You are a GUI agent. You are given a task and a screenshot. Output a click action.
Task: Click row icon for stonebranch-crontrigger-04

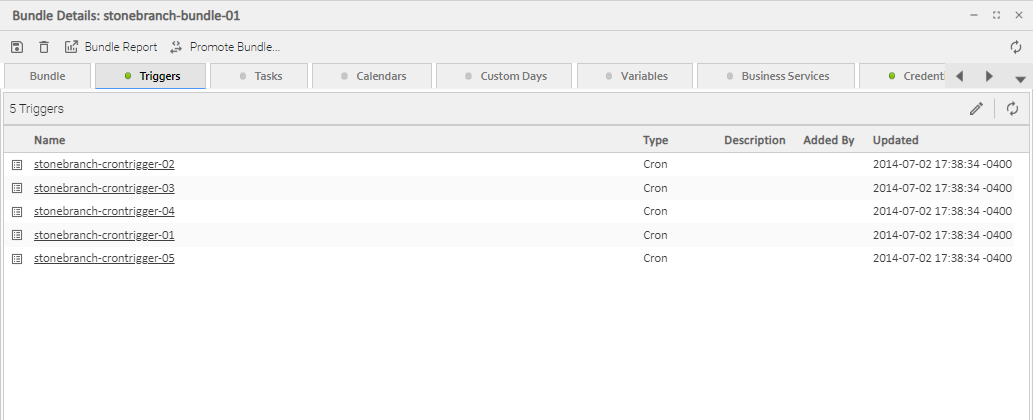click(17, 211)
